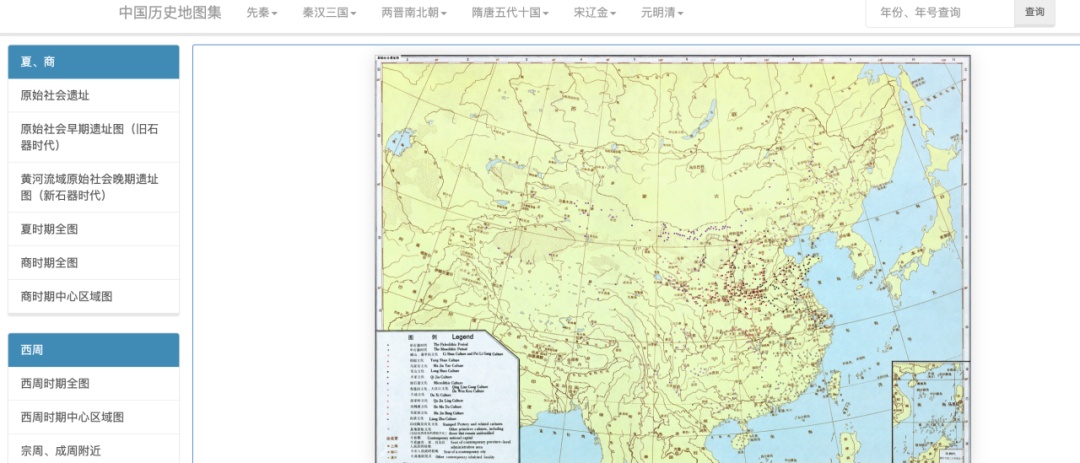
Task: Open 黄河流域原始社会晚期遗址图(新石器时代) entry
Action: [x=94, y=187]
